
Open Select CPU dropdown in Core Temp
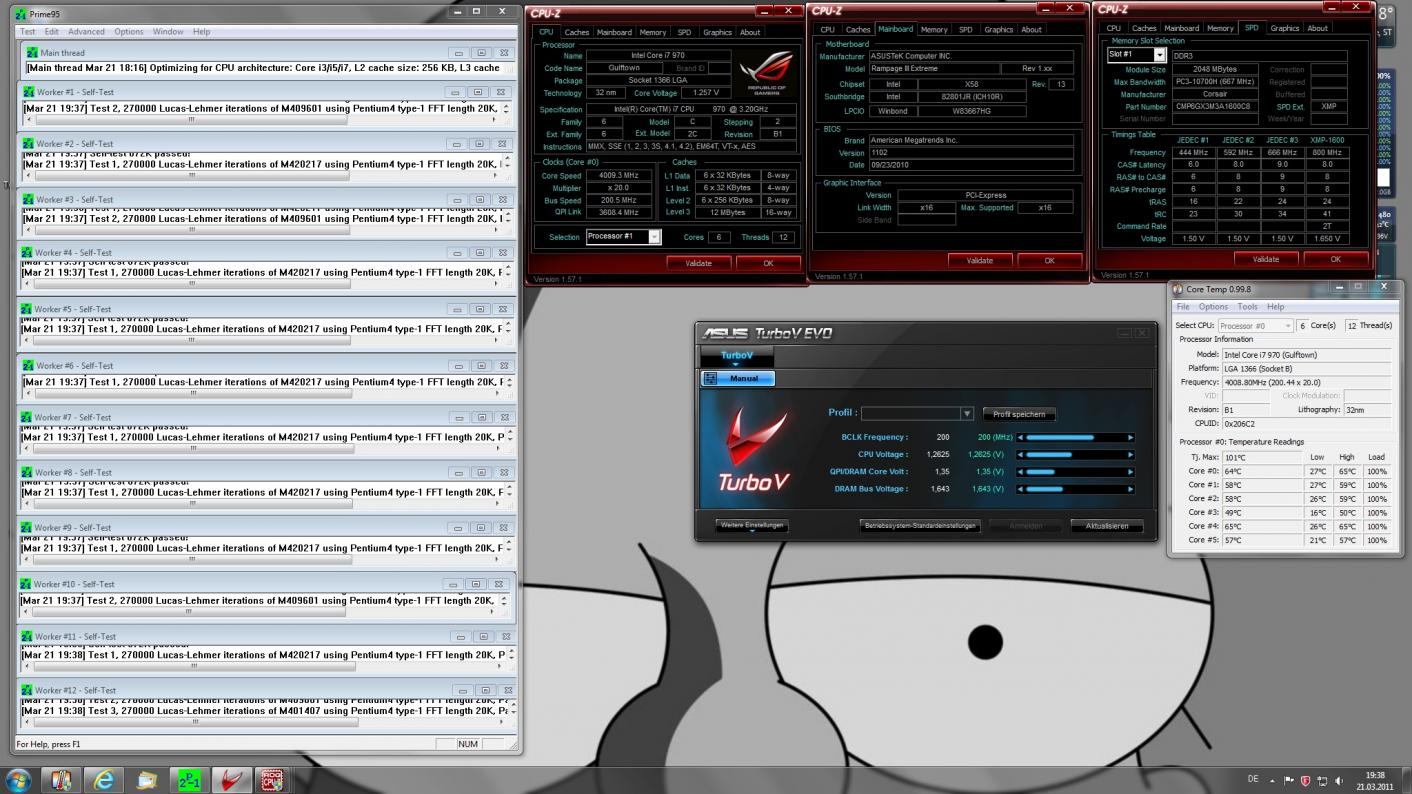[x=1286, y=326]
